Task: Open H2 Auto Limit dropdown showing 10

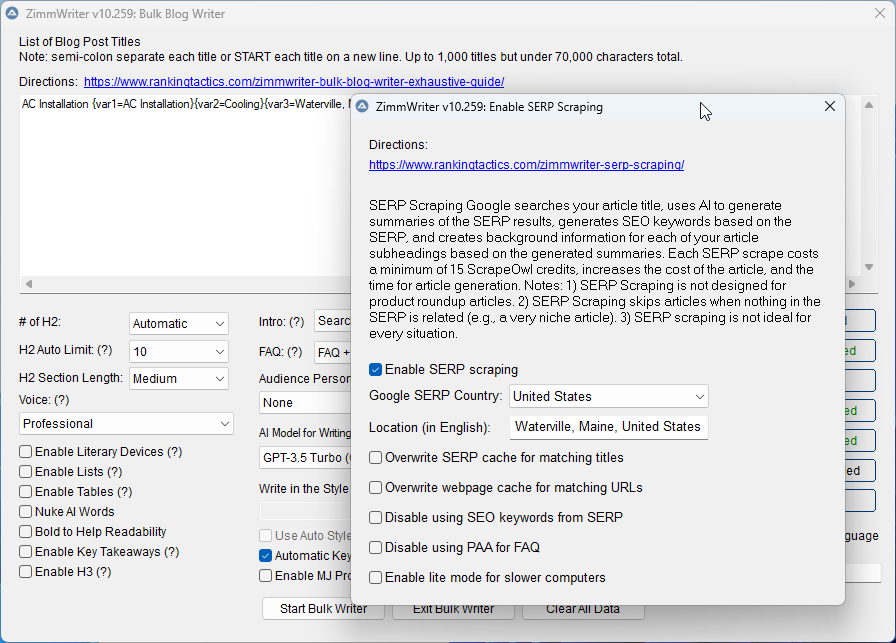Action: click(179, 352)
